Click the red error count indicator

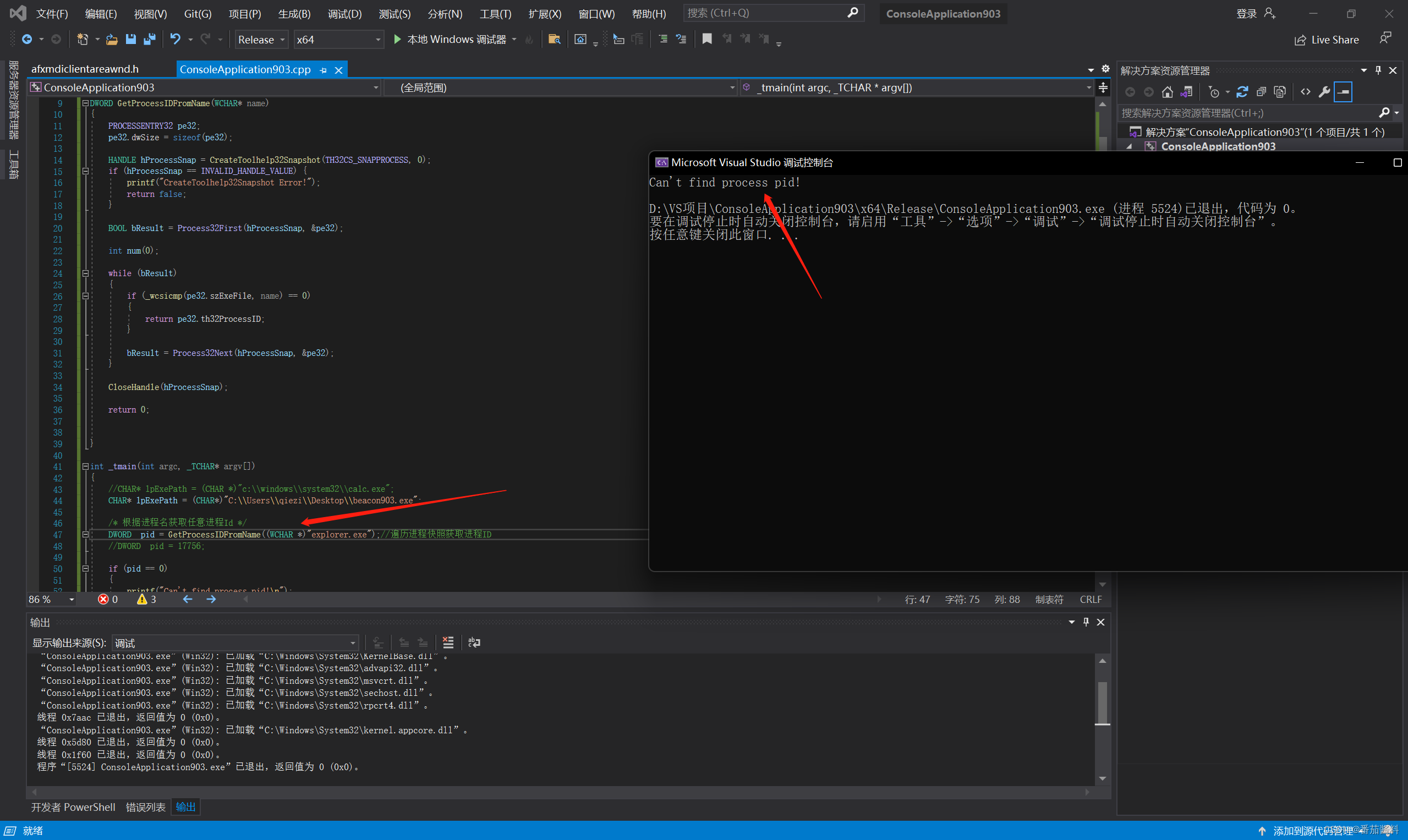tap(108, 600)
